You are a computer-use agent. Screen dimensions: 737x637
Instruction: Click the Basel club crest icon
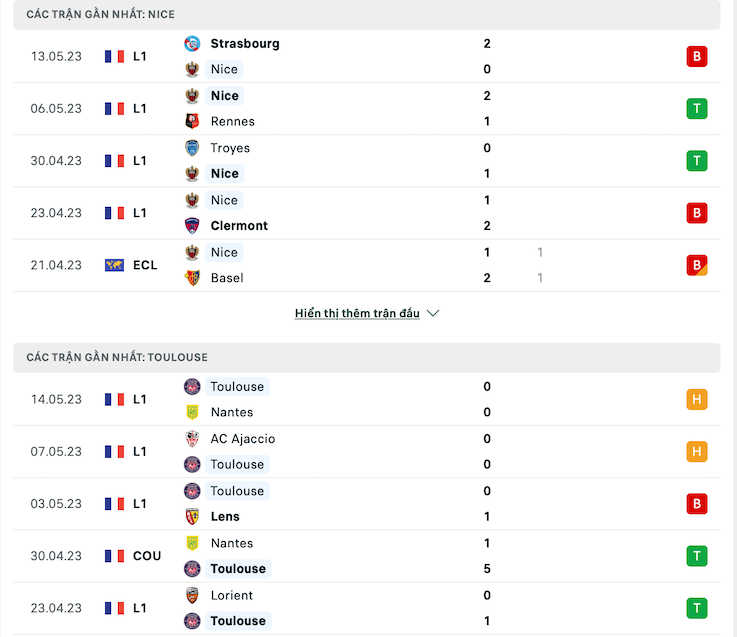point(192,278)
